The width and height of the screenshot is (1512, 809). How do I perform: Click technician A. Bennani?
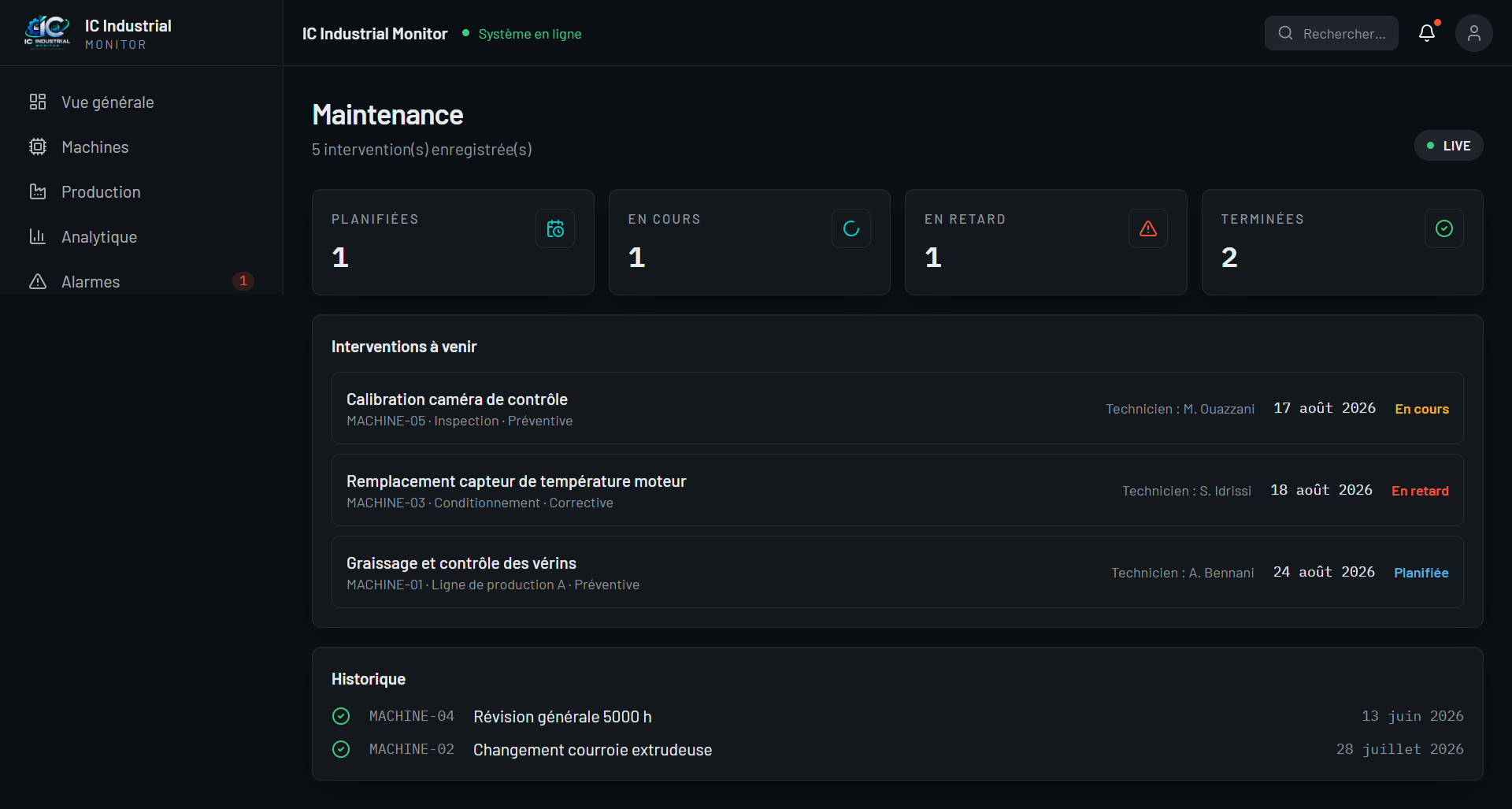click(1183, 573)
